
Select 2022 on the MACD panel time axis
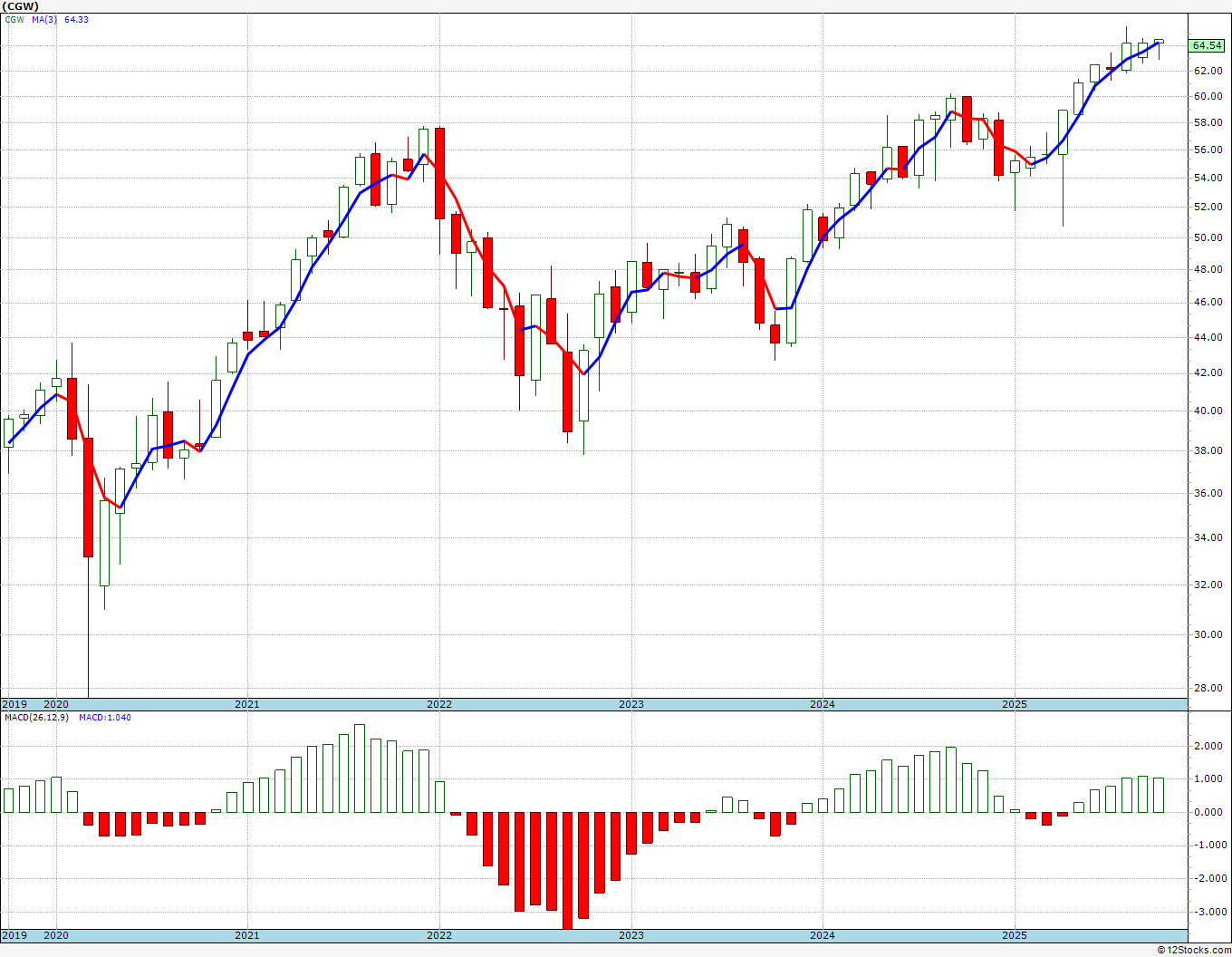(x=439, y=935)
